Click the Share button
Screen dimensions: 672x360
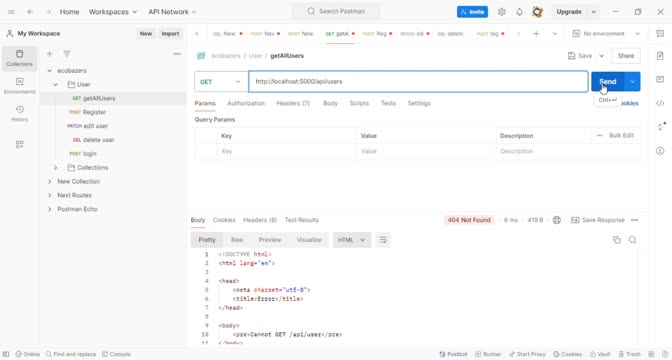pos(626,56)
